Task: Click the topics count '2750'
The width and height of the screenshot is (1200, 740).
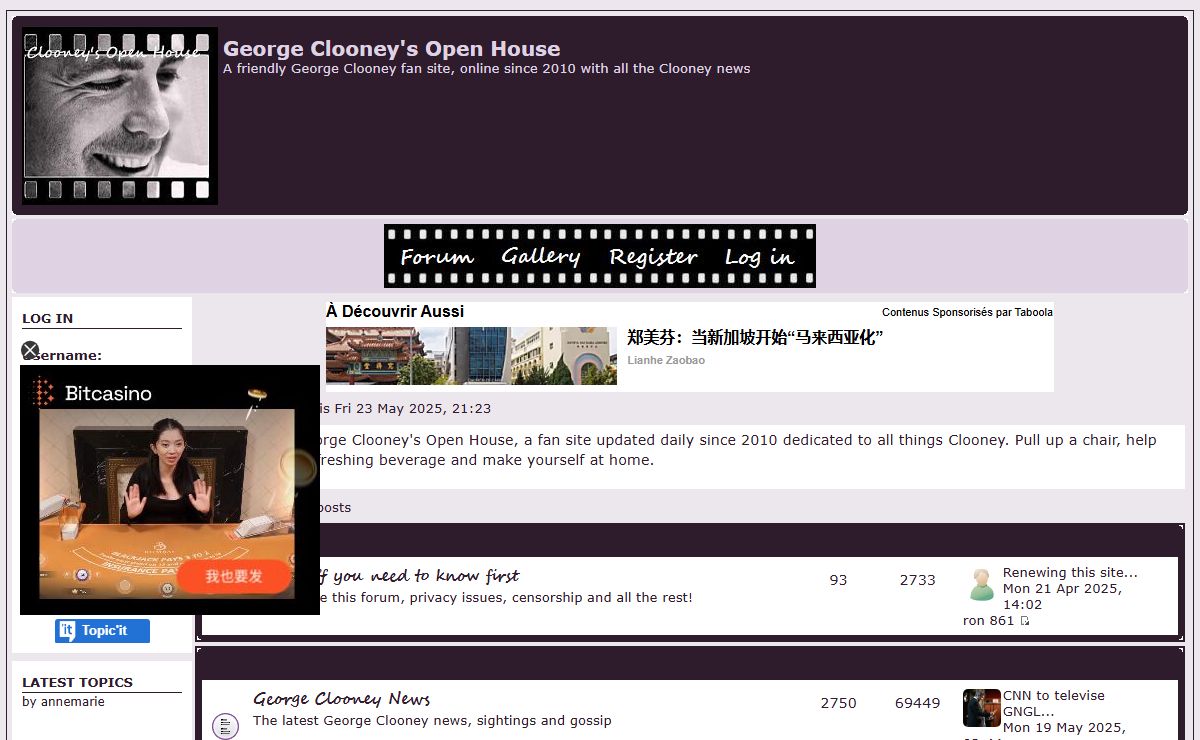Action: pyautogui.click(x=838, y=703)
